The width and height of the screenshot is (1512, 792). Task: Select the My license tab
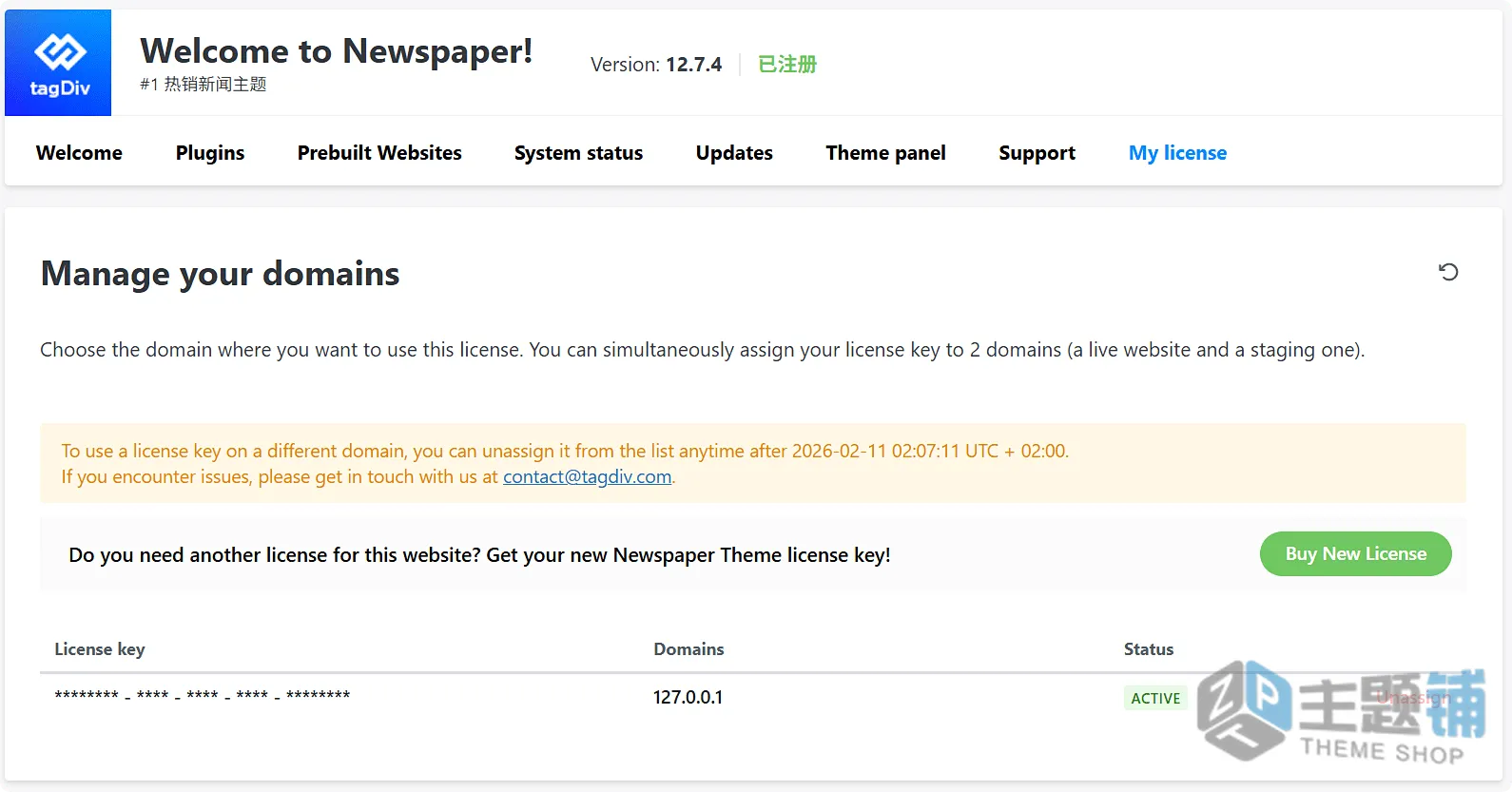pos(1177,153)
